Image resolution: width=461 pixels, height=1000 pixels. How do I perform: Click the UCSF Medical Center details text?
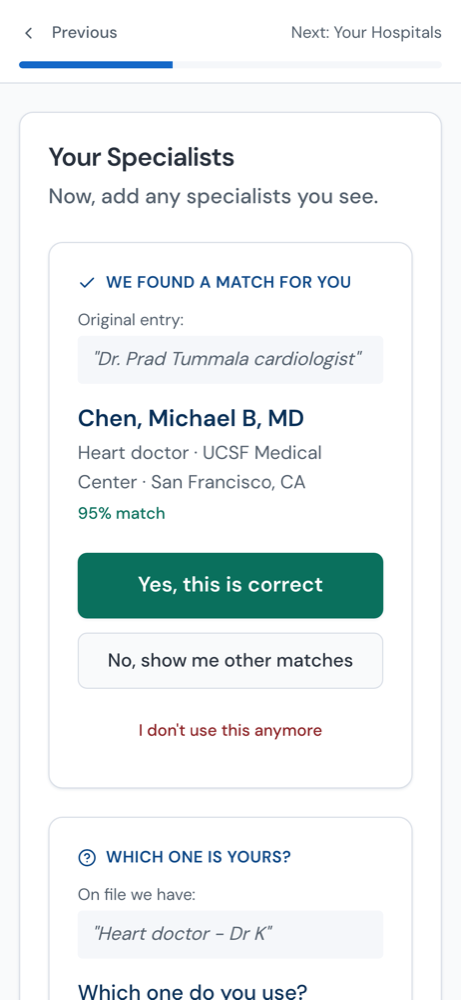click(x=200, y=467)
